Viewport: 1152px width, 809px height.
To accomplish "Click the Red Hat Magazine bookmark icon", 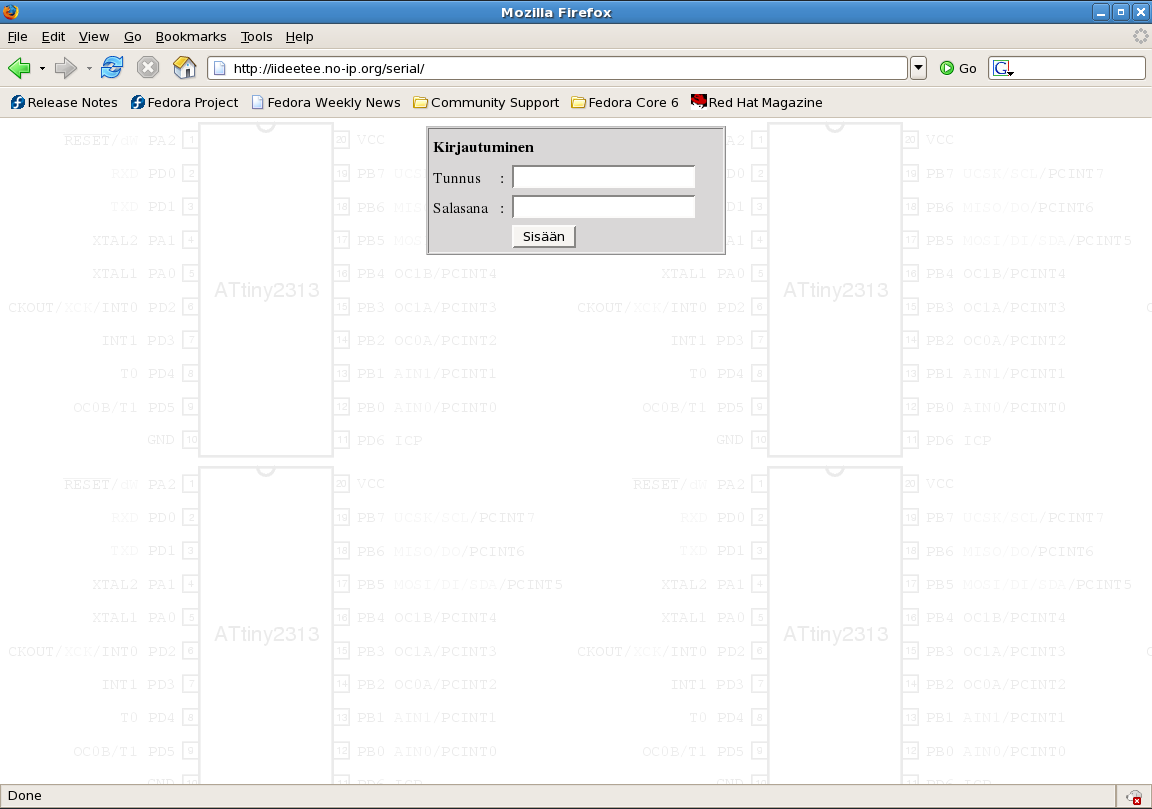I will click(697, 102).
